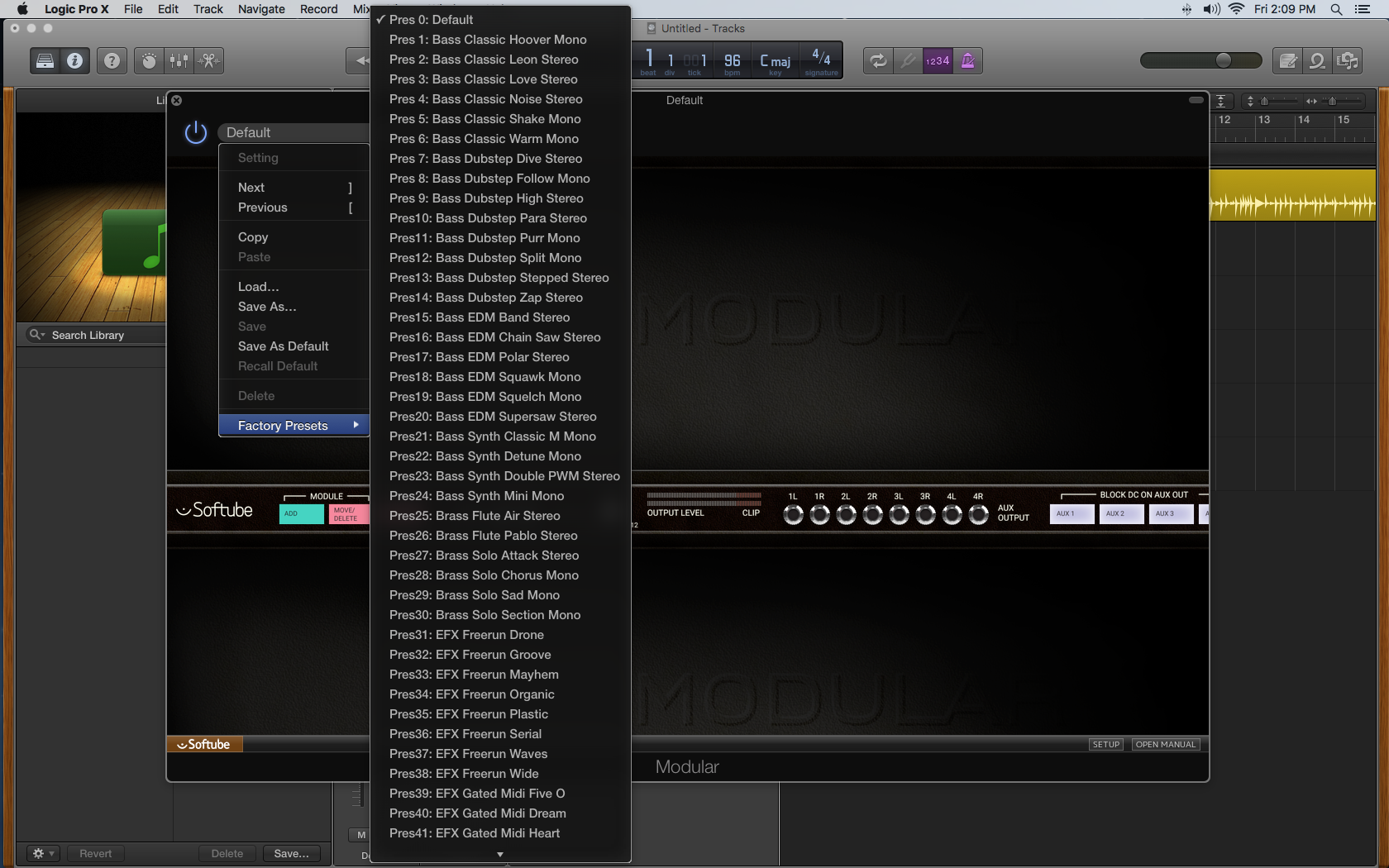
Task: Toggle the plugin power bypass button
Action: click(196, 132)
